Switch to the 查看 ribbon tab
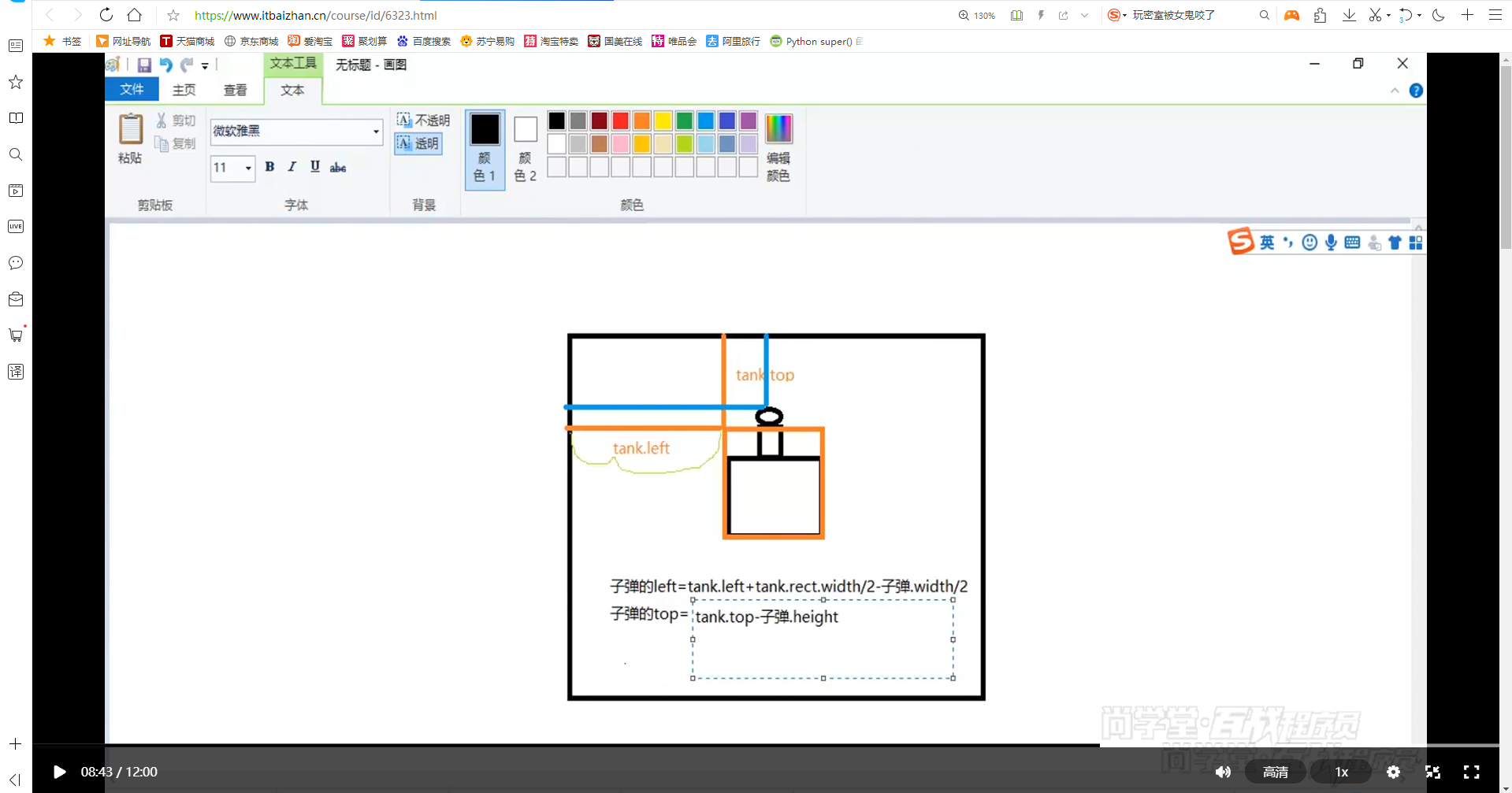 (x=236, y=90)
